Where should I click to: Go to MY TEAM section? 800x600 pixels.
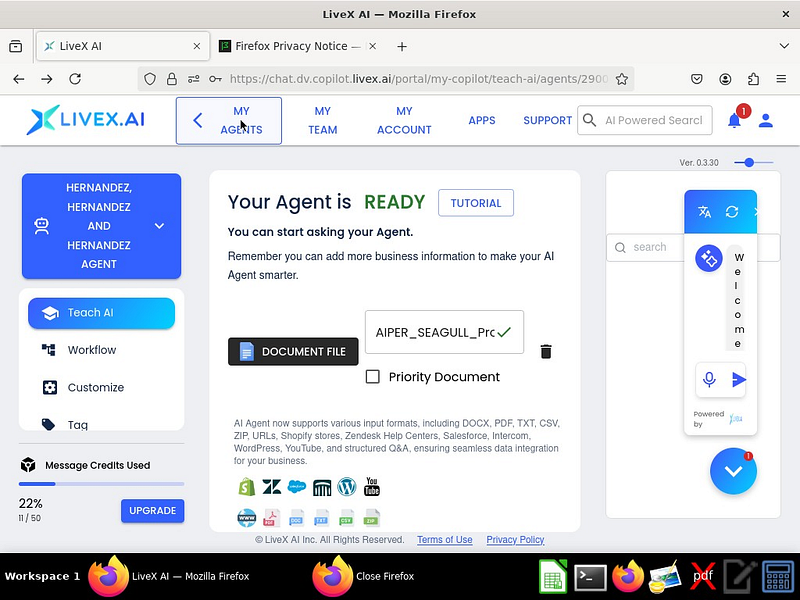point(322,120)
